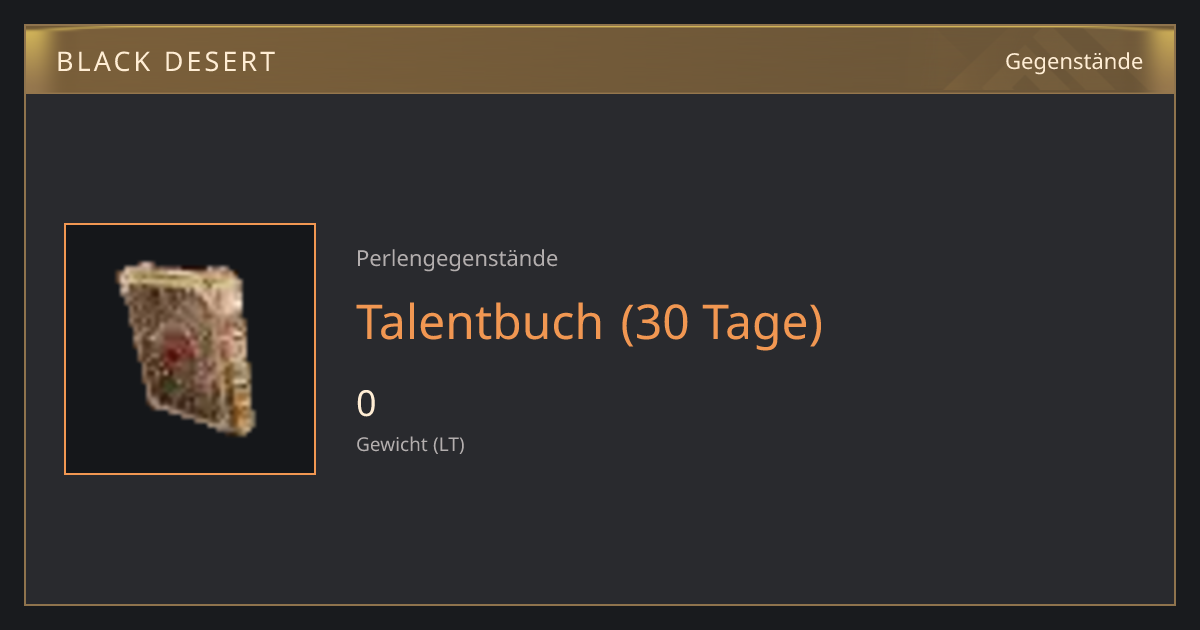The width and height of the screenshot is (1200, 630).
Task: Click the Gewicht (LT) label
Action: pyautogui.click(x=410, y=445)
